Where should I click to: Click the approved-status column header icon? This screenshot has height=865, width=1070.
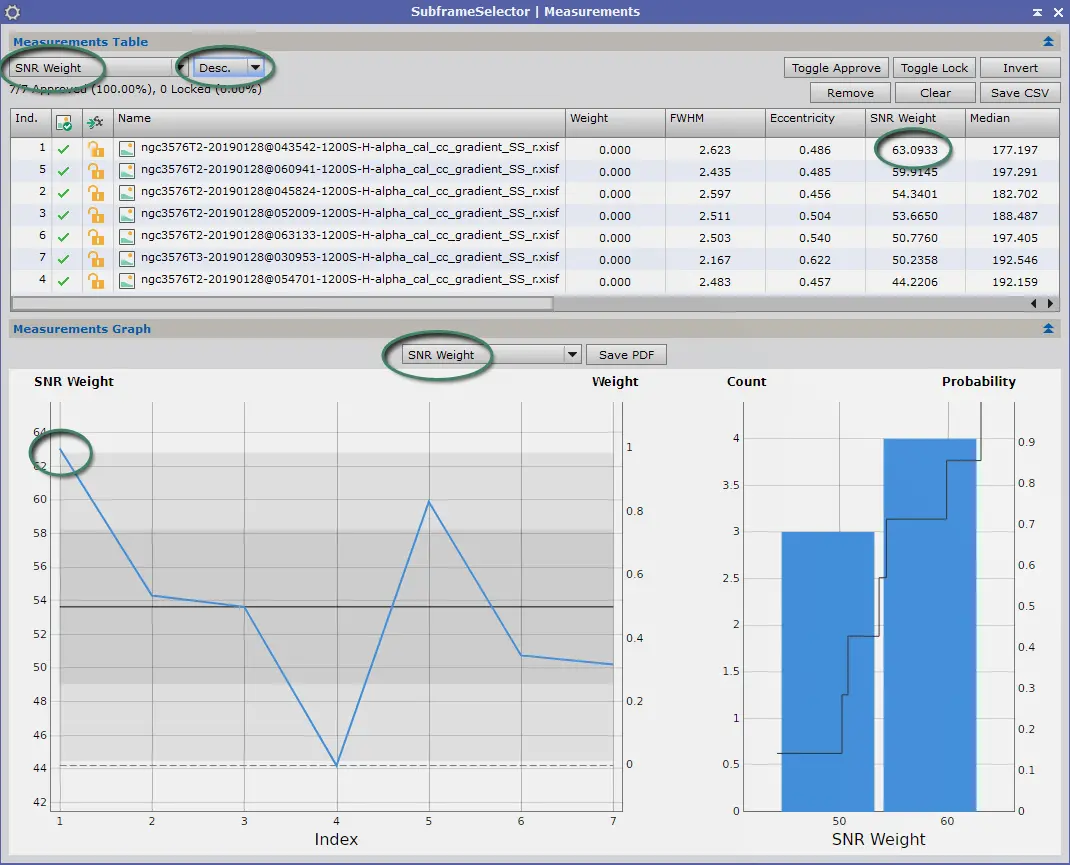pos(64,123)
